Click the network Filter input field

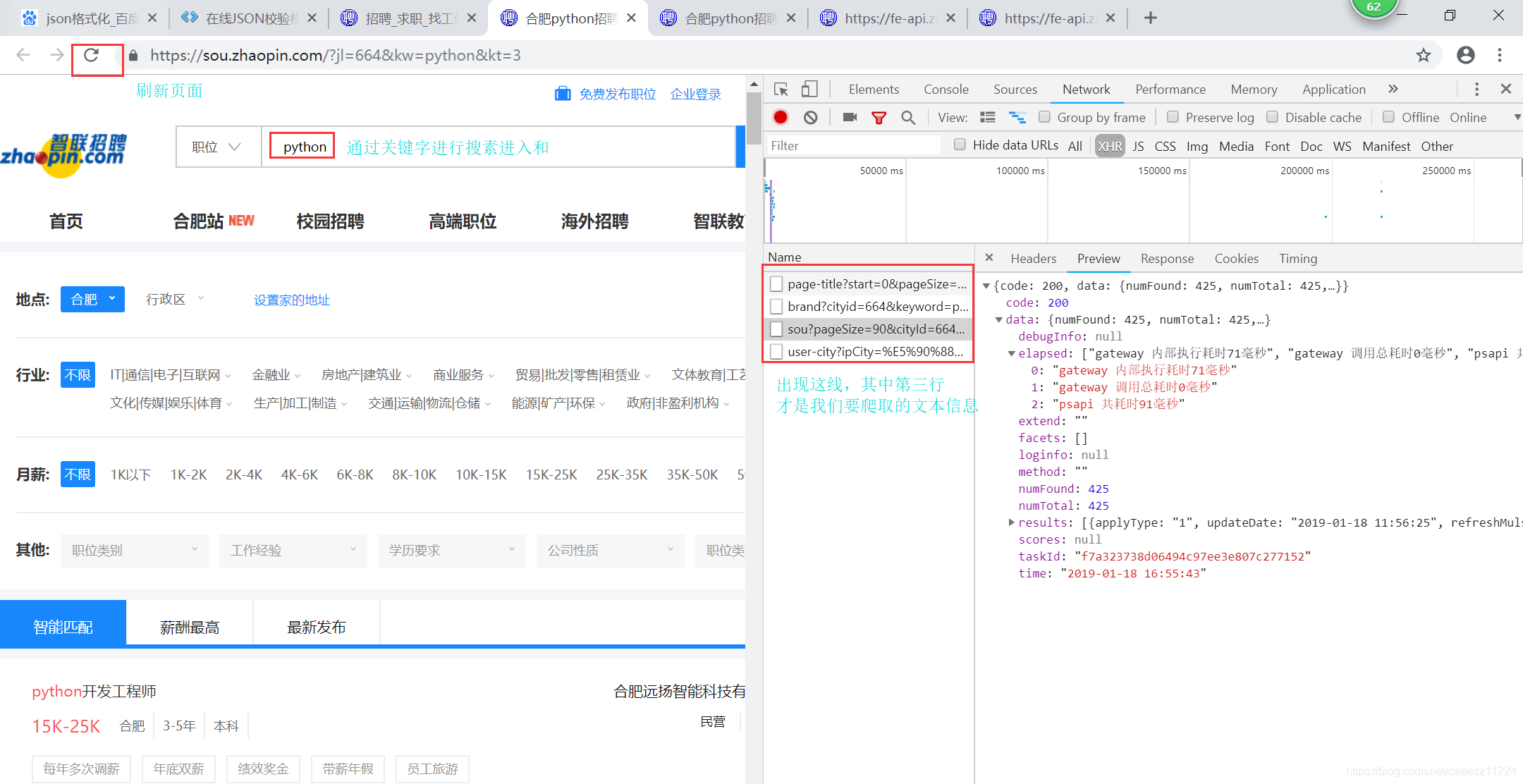coord(855,145)
